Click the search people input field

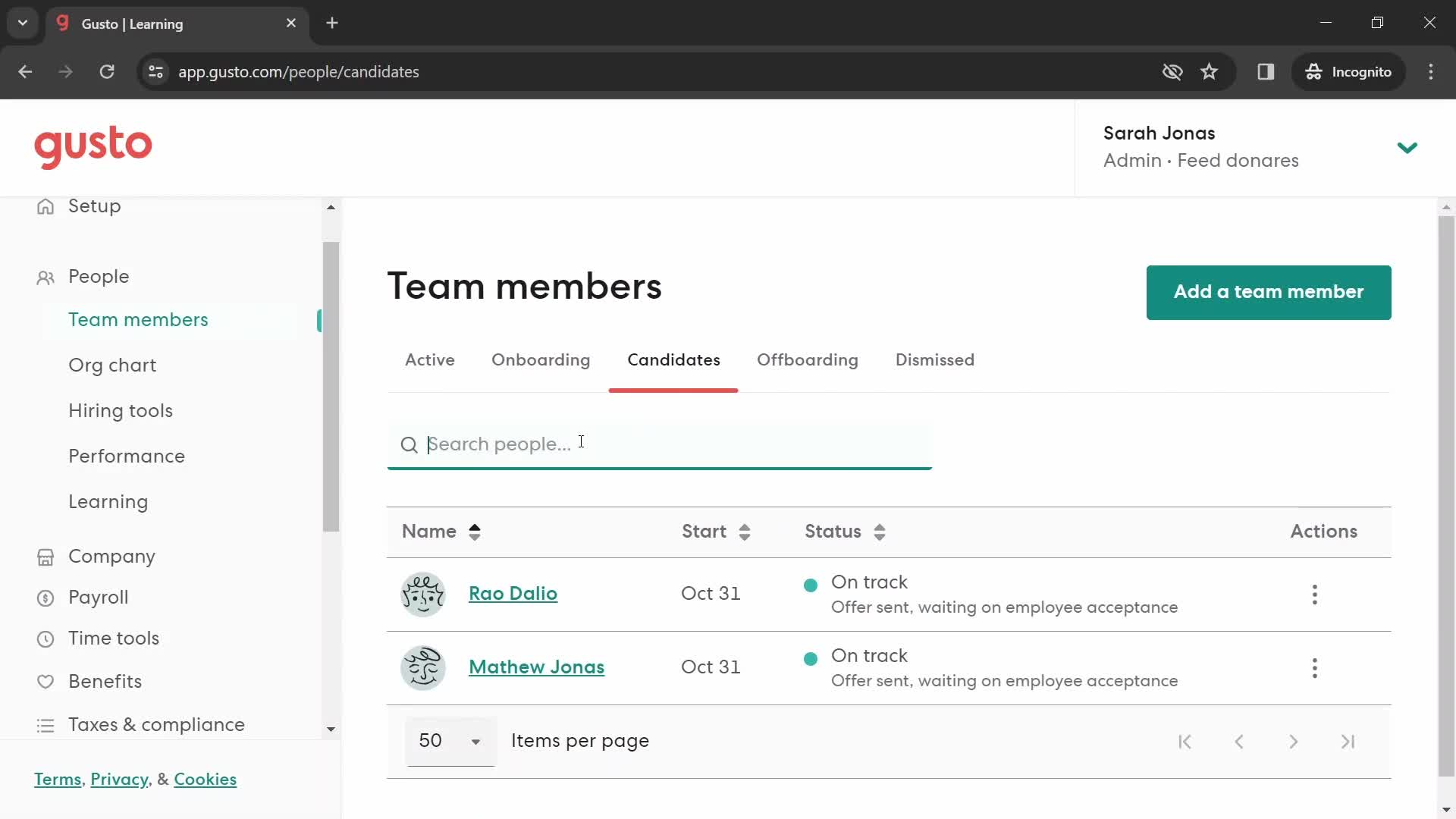pos(660,444)
